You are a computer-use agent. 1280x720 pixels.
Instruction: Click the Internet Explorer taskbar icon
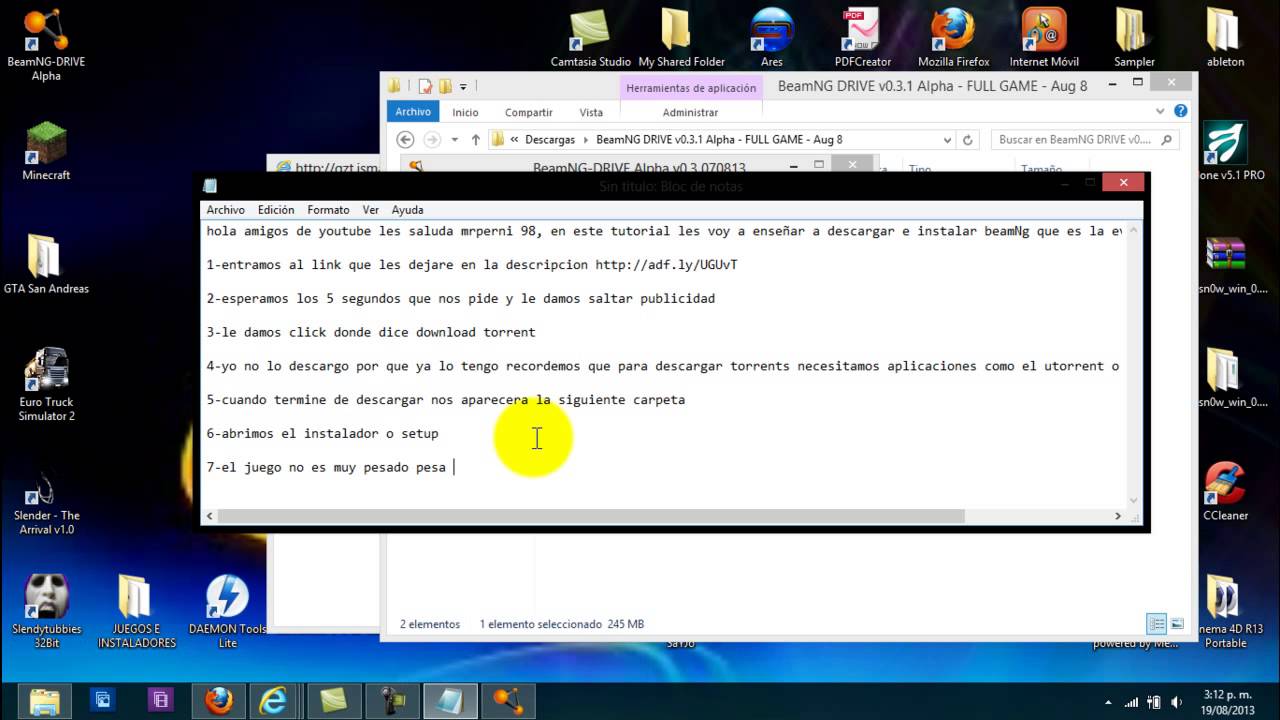click(274, 699)
